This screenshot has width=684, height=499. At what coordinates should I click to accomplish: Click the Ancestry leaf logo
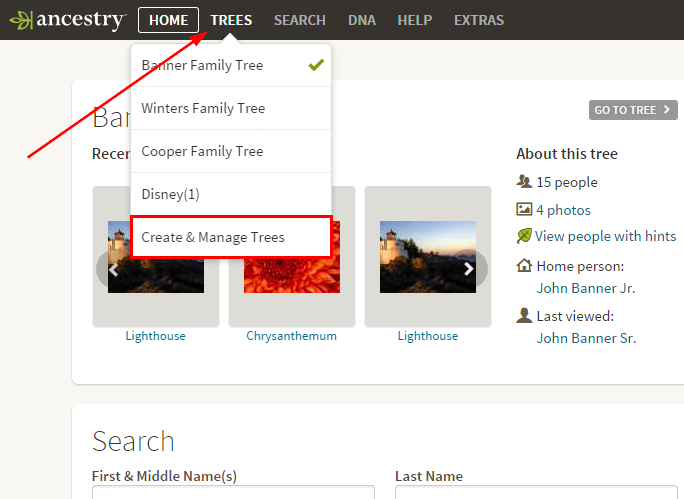coord(20,20)
